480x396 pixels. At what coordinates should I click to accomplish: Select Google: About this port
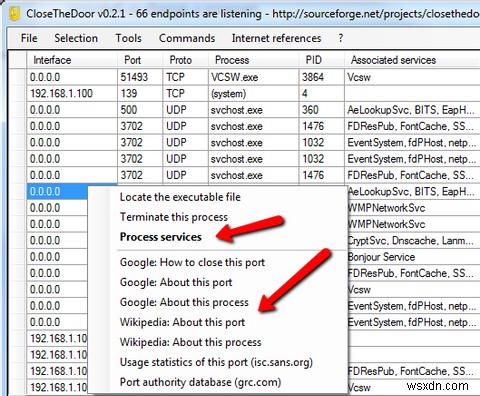[176, 282]
